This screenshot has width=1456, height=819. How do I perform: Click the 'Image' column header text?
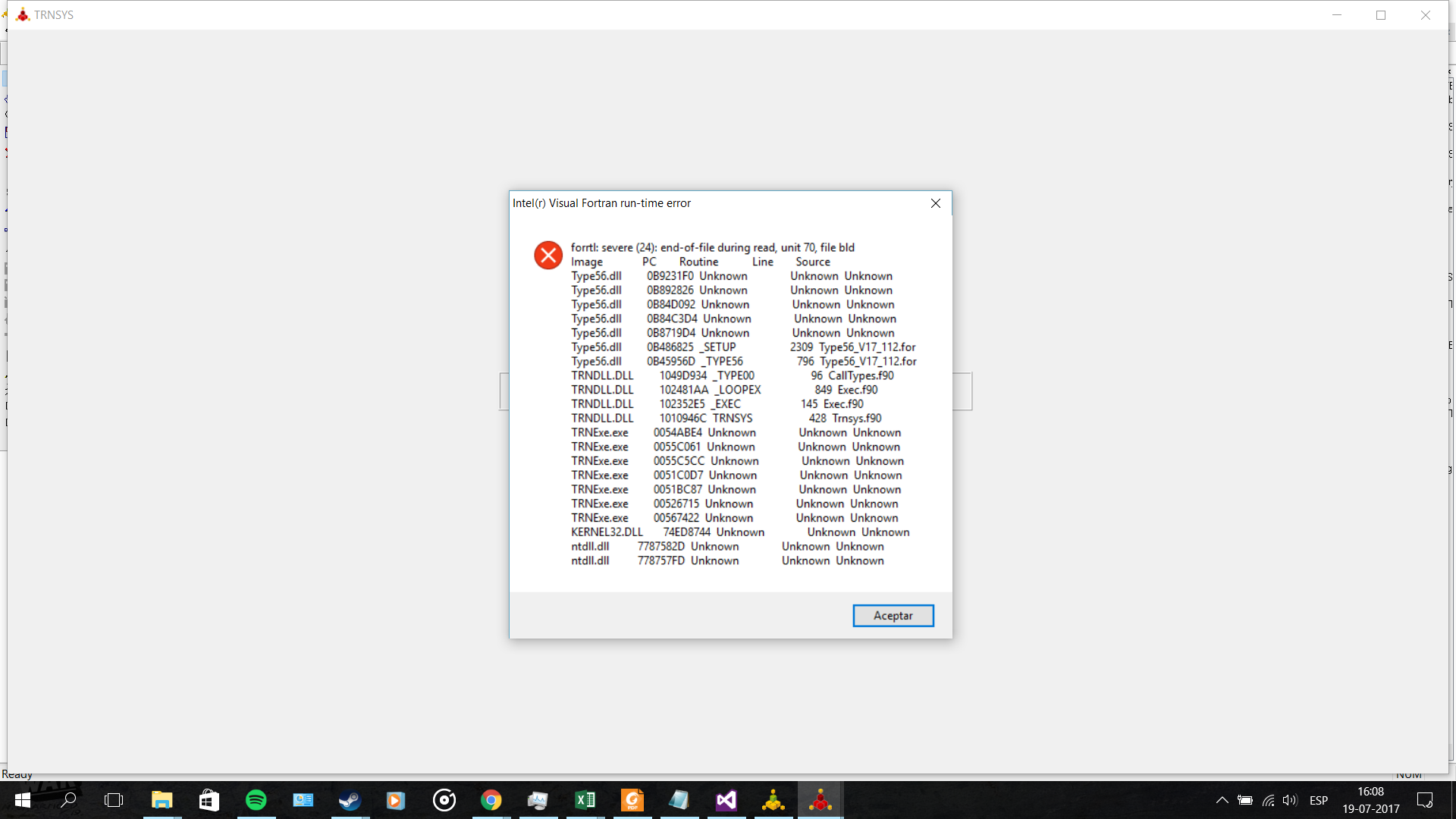[x=587, y=262]
